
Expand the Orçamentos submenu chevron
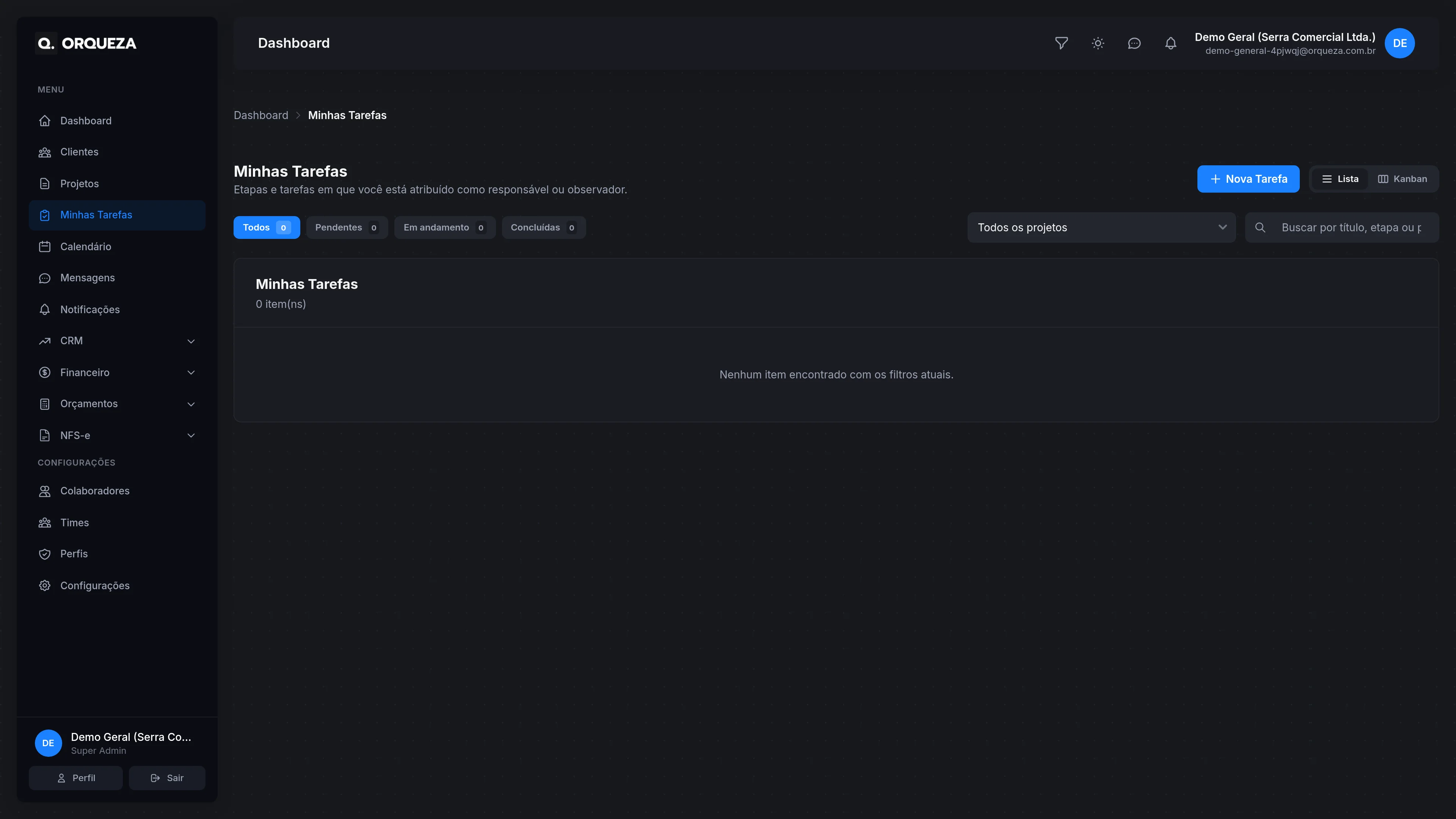click(x=191, y=403)
